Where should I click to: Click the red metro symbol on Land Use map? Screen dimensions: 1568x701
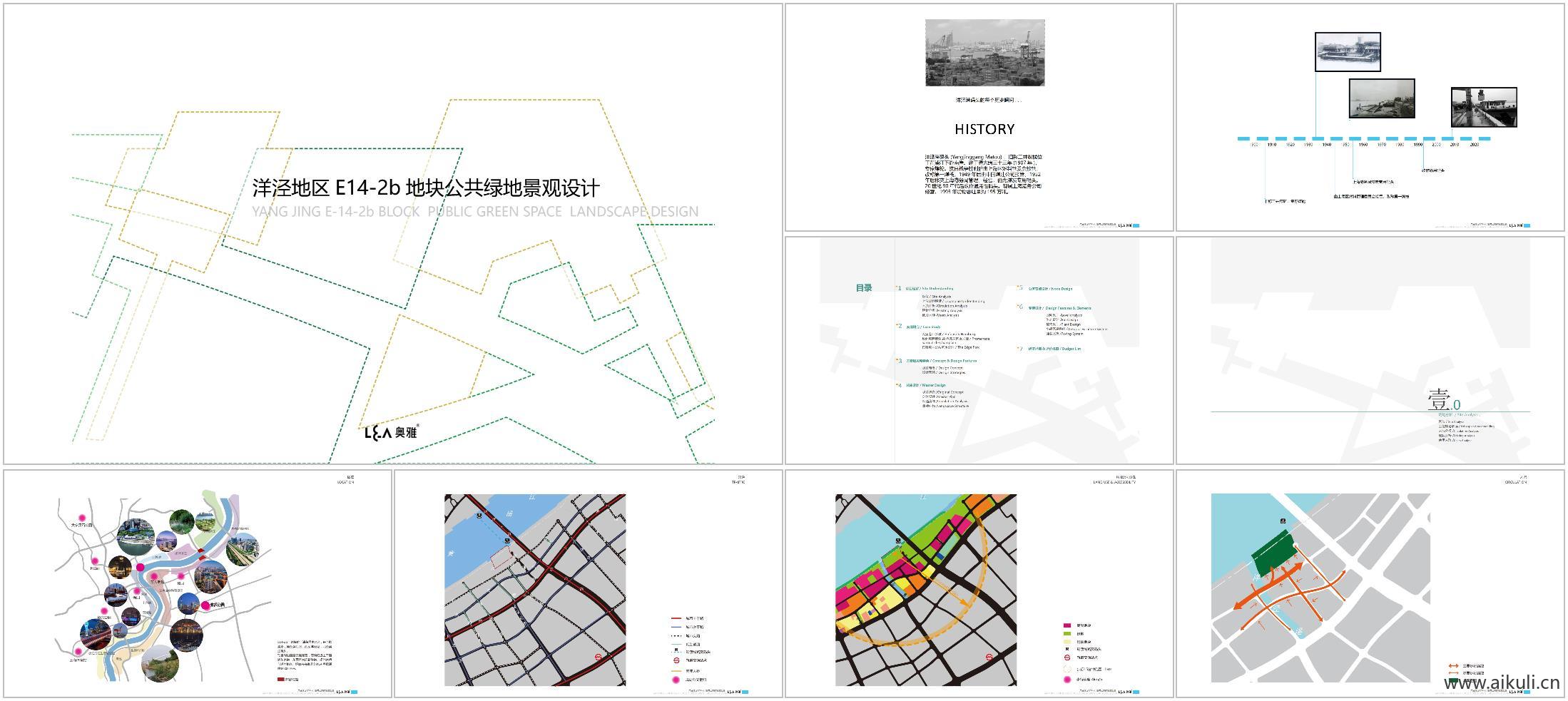(991, 657)
